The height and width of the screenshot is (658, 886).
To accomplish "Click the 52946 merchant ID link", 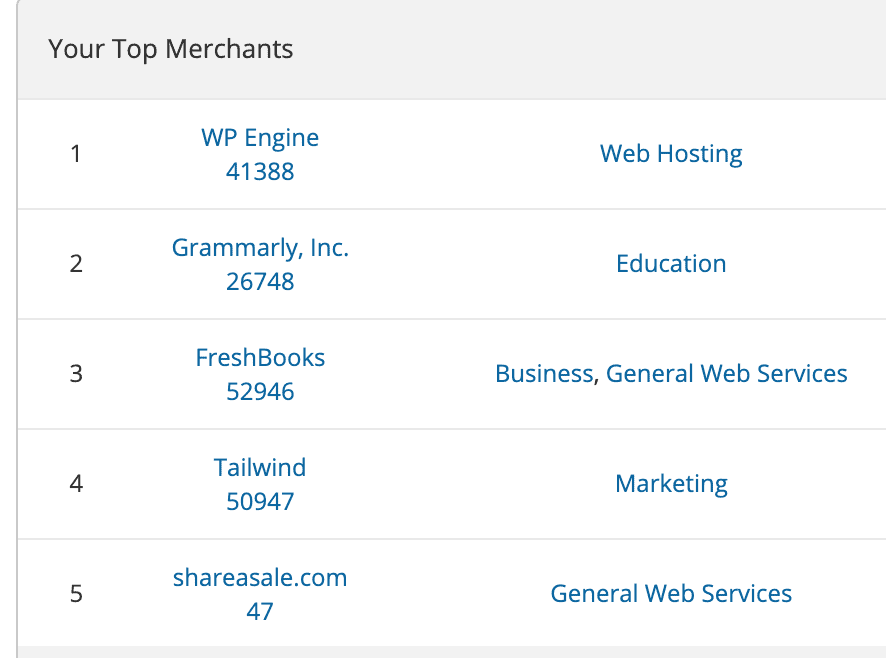I will click(x=260, y=391).
